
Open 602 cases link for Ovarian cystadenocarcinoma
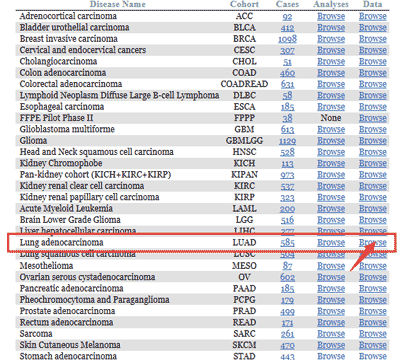[x=287, y=277]
